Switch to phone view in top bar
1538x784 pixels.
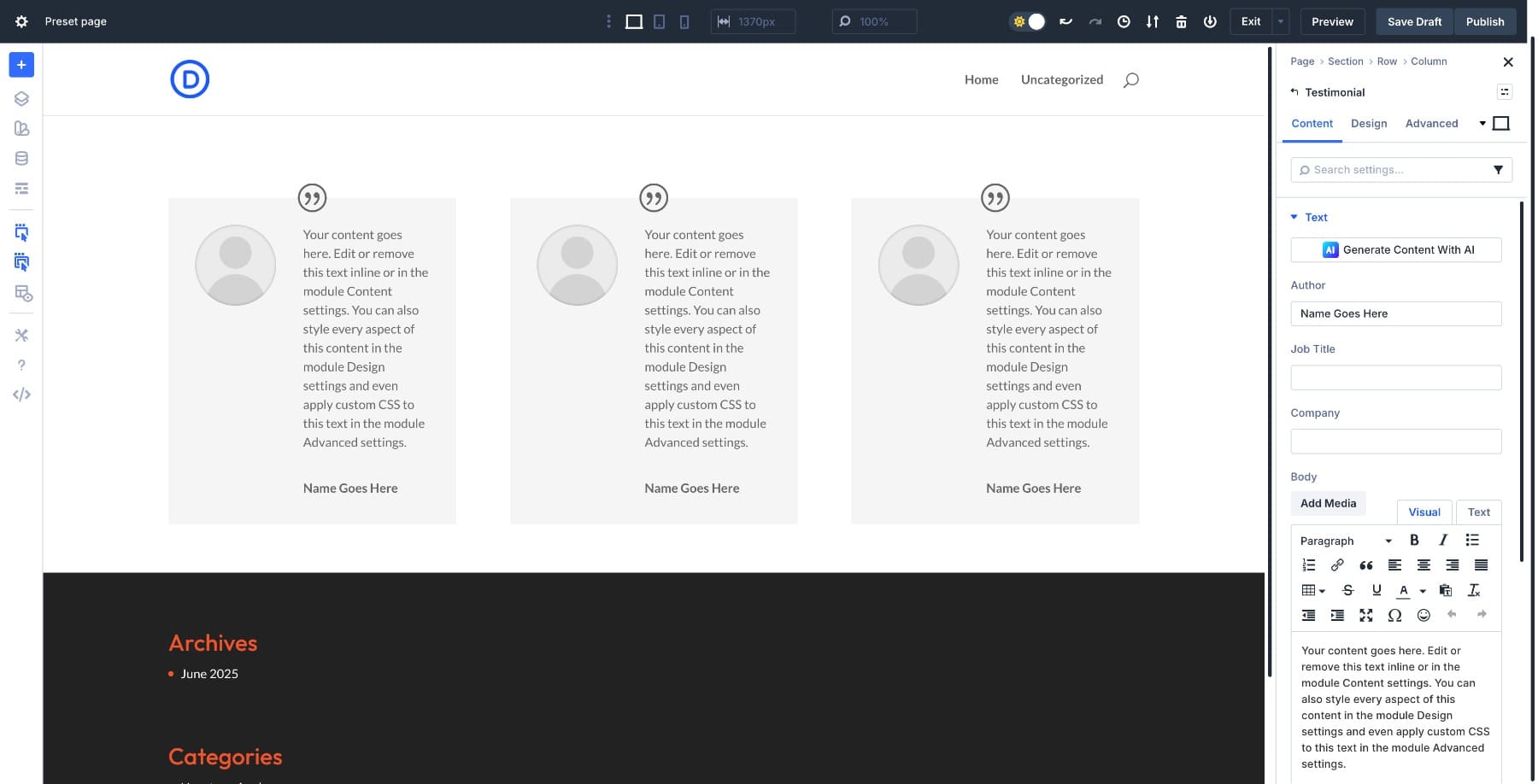(684, 22)
